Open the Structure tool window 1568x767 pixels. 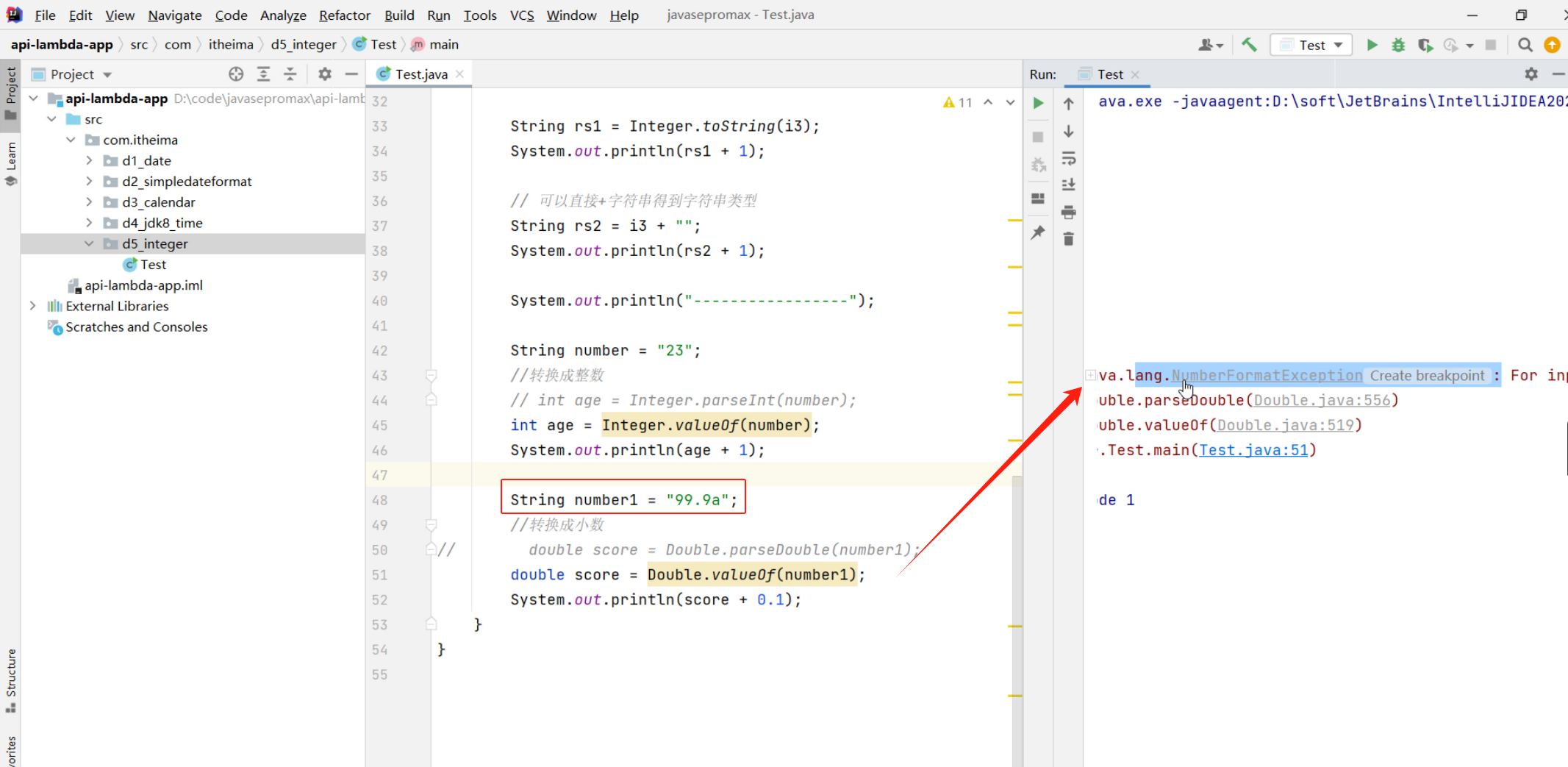[x=11, y=680]
